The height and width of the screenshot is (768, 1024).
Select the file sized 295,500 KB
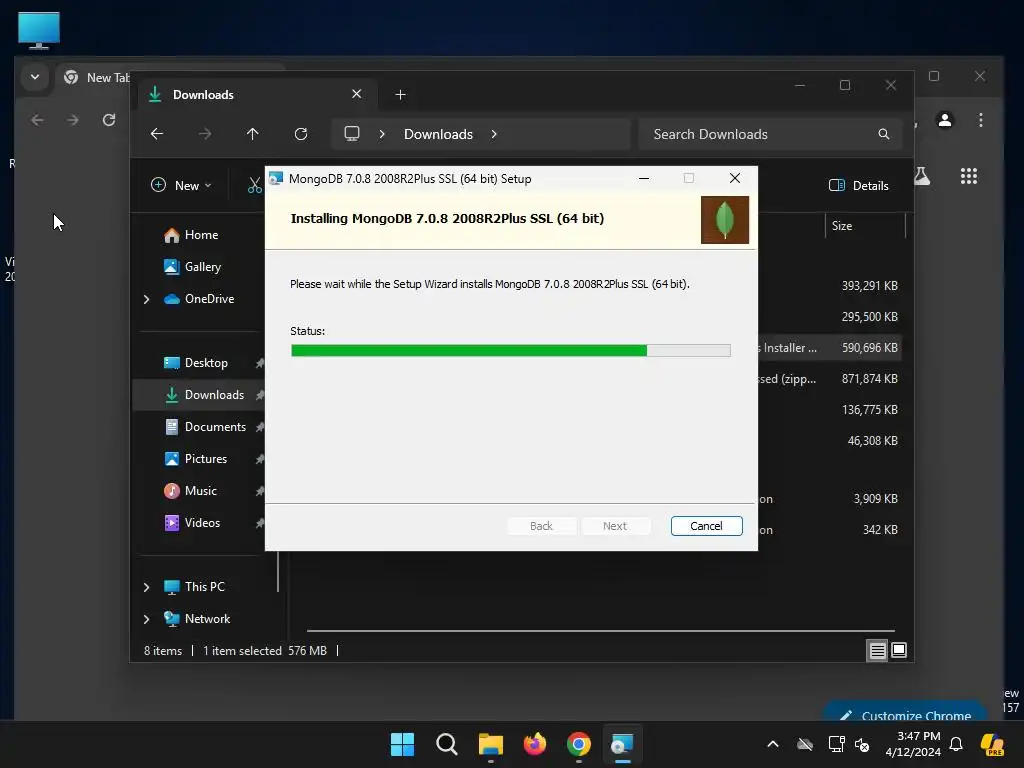click(x=869, y=317)
